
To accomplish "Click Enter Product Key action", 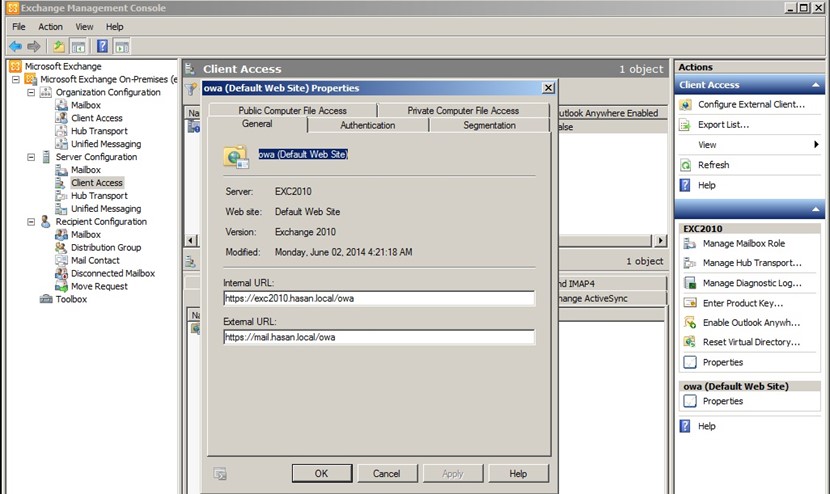I will [x=742, y=303].
